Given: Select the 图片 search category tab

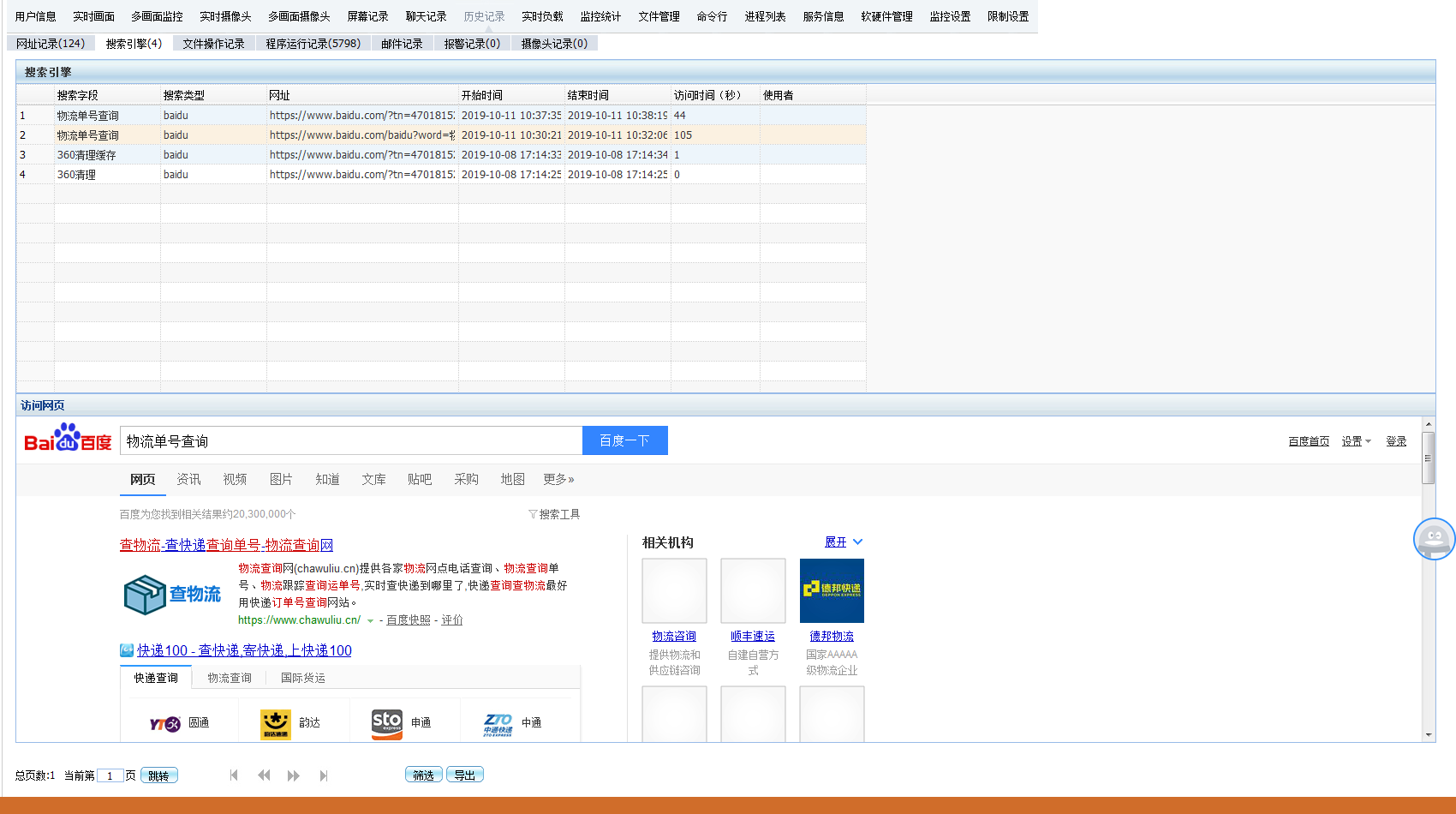Looking at the screenshot, I should [x=281, y=479].
